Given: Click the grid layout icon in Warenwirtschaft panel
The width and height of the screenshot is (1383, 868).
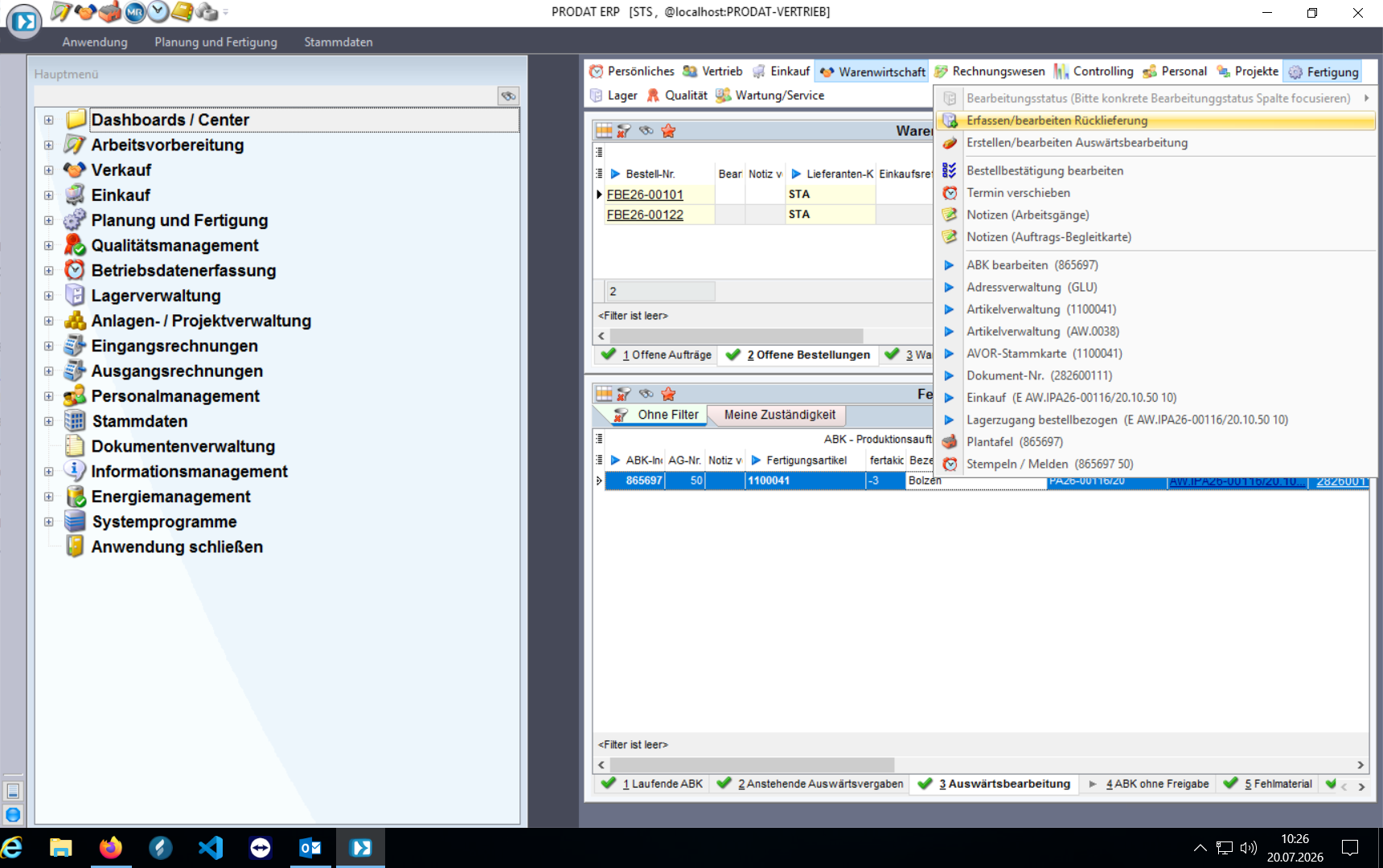Looking at the screenshot, I should (604, 130).
